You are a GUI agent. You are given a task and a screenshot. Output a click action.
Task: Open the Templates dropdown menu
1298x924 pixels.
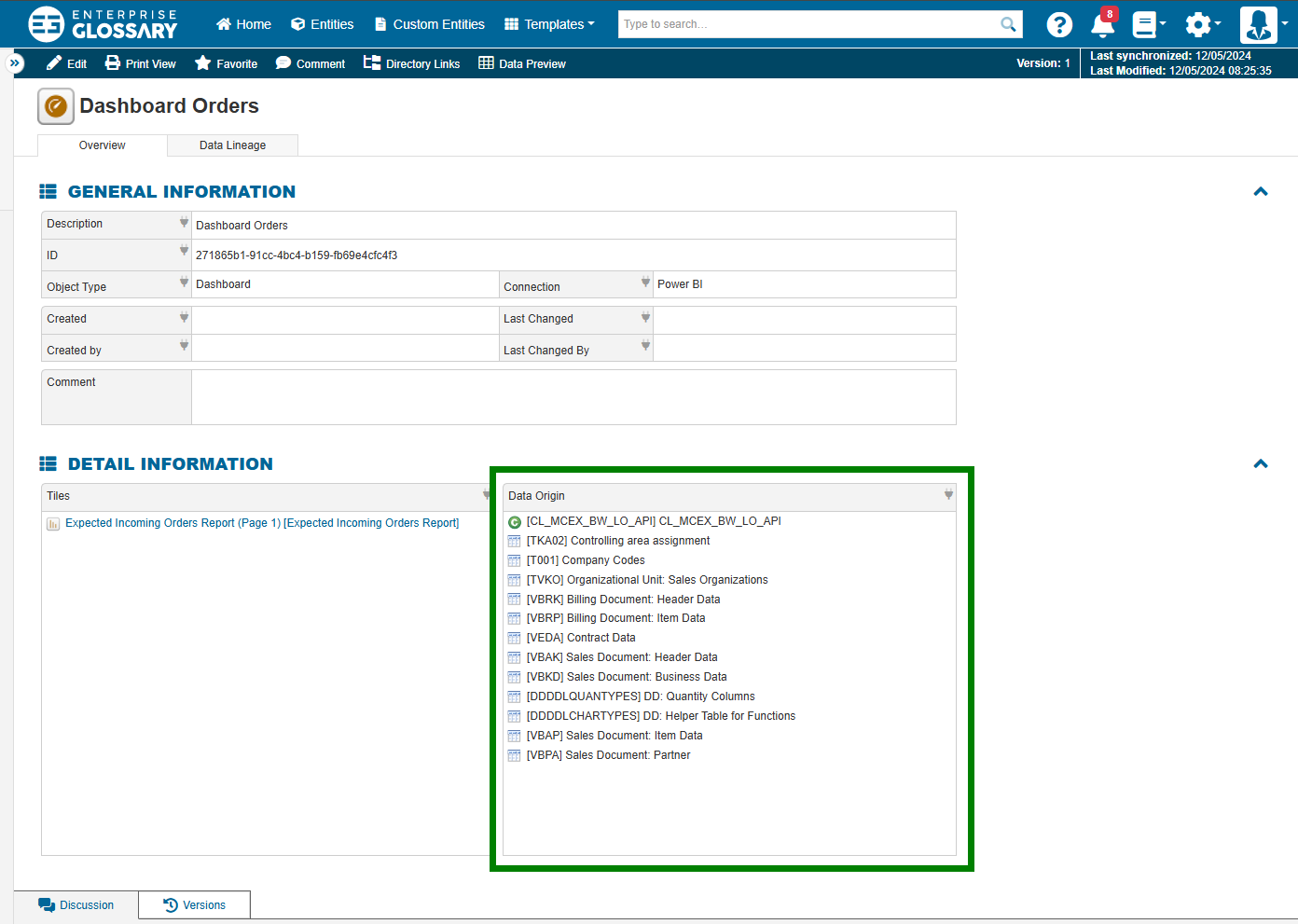click(x=549, y=24)
